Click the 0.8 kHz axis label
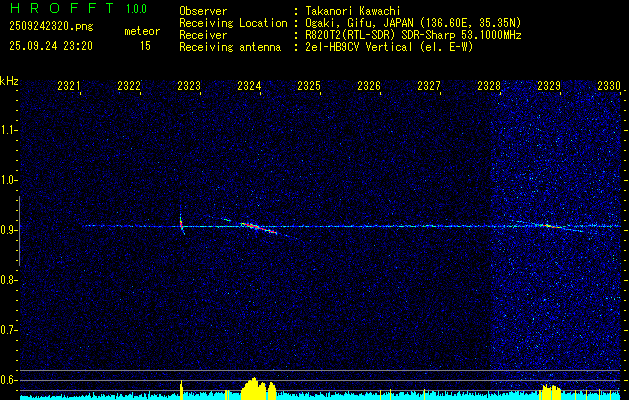The image size is (629, 400). [9, 280]
